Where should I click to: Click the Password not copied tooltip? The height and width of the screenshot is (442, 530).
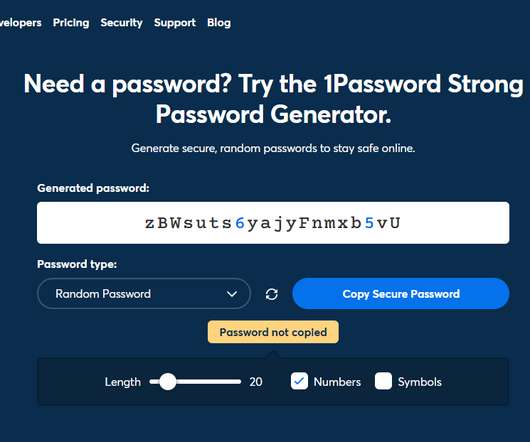tap(273, 332)
